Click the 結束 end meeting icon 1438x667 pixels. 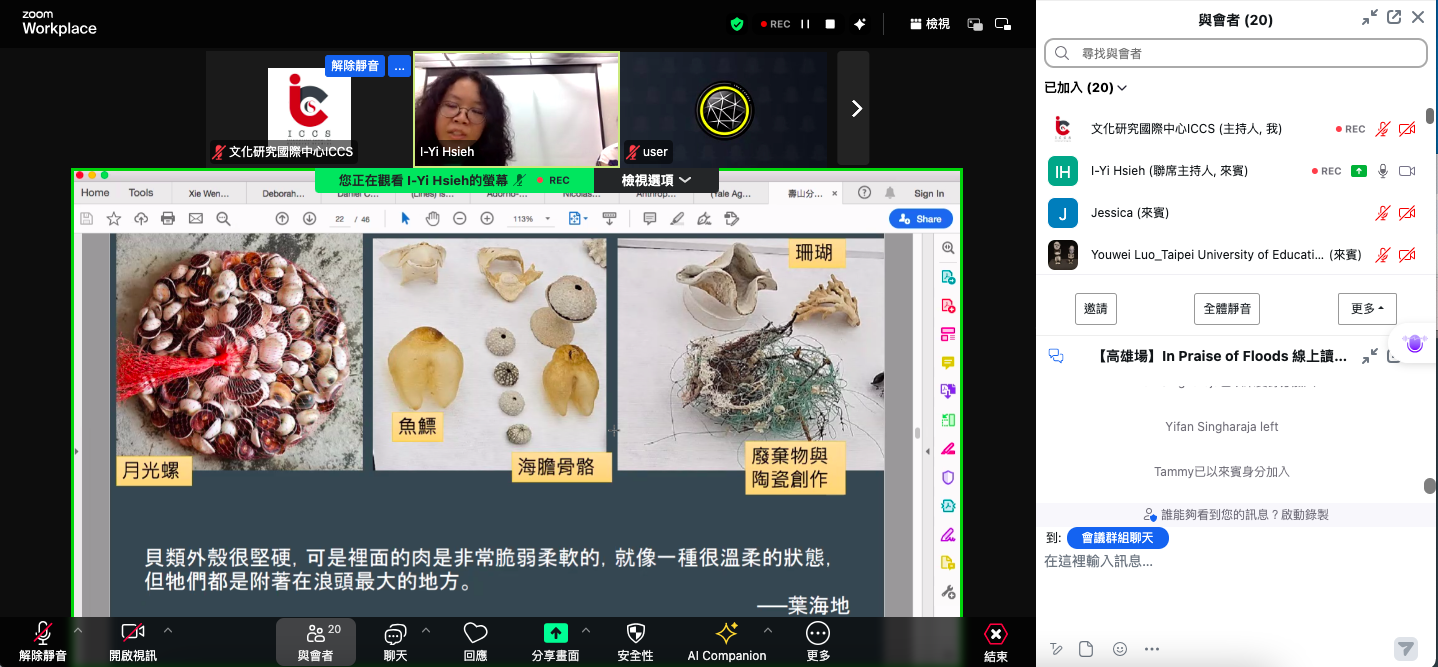click(995, 634)
